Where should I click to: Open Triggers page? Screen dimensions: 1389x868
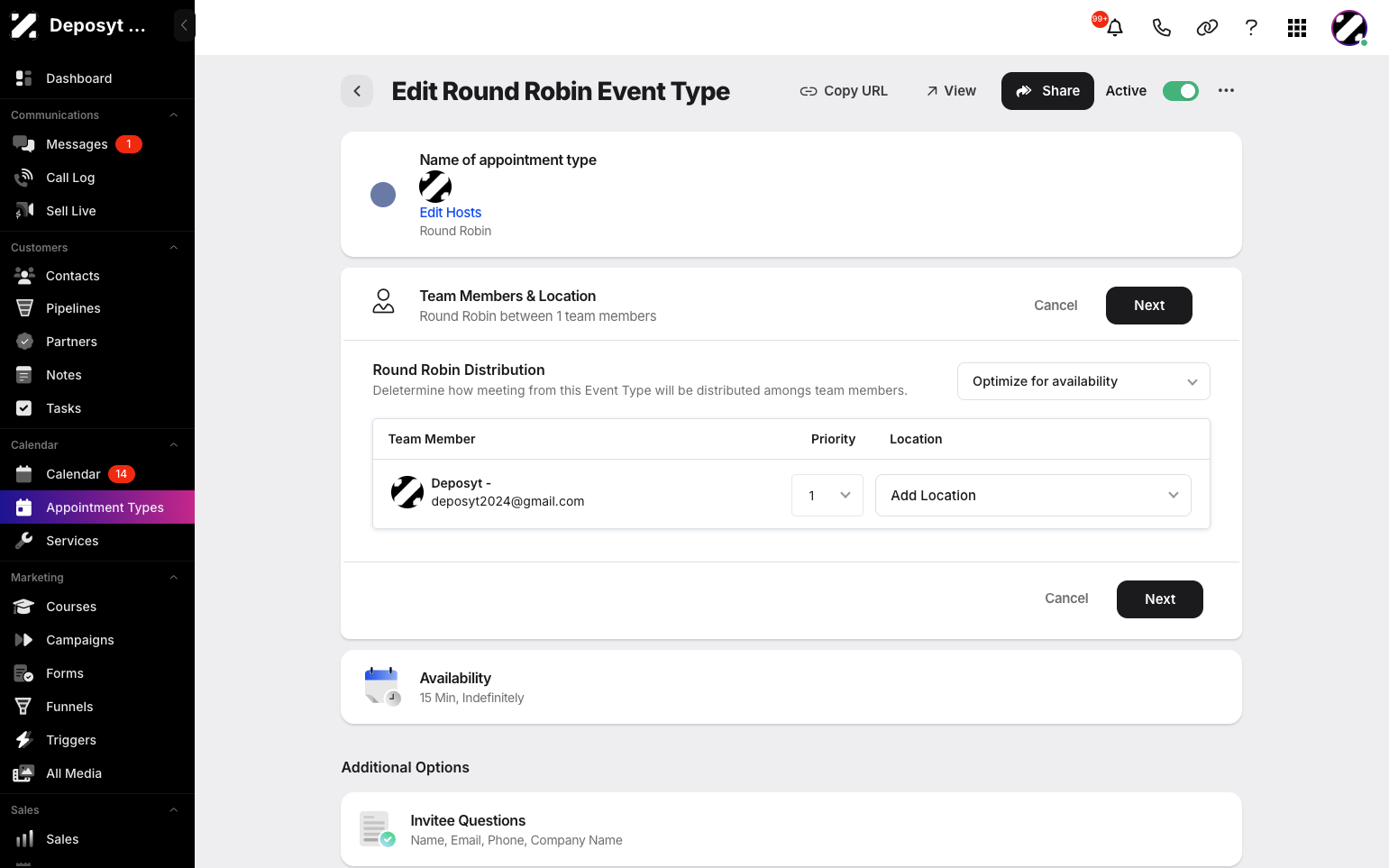tap(97, 740)
